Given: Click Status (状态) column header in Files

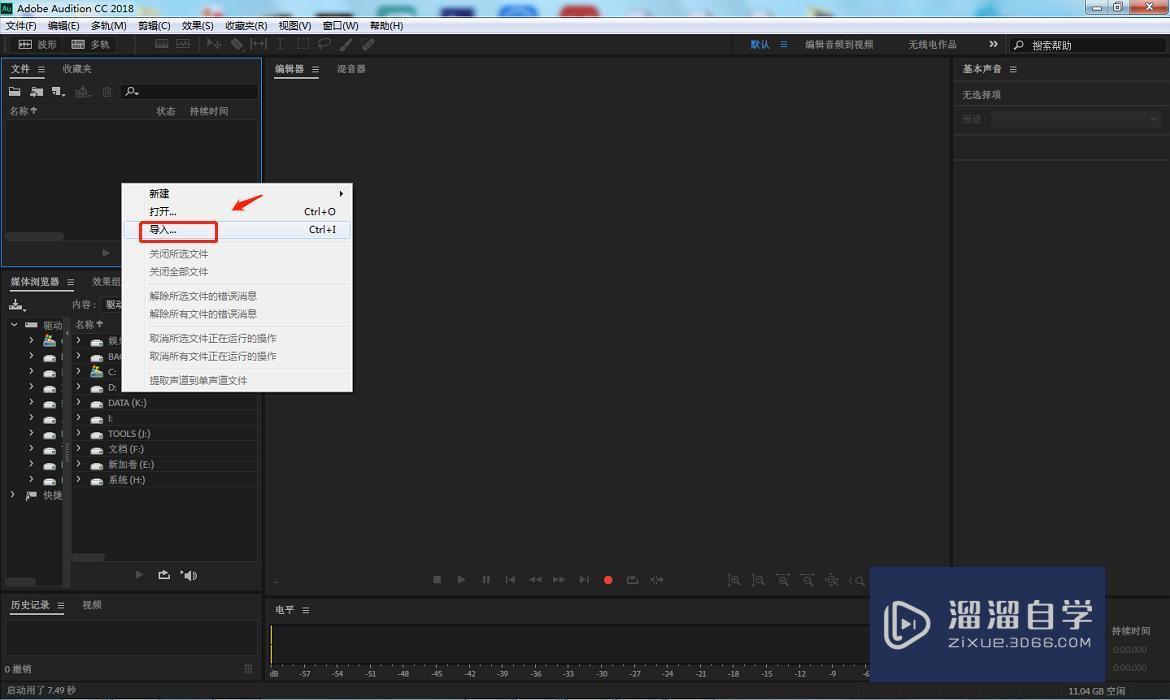Looking at the screenshot, I should 166,110.
